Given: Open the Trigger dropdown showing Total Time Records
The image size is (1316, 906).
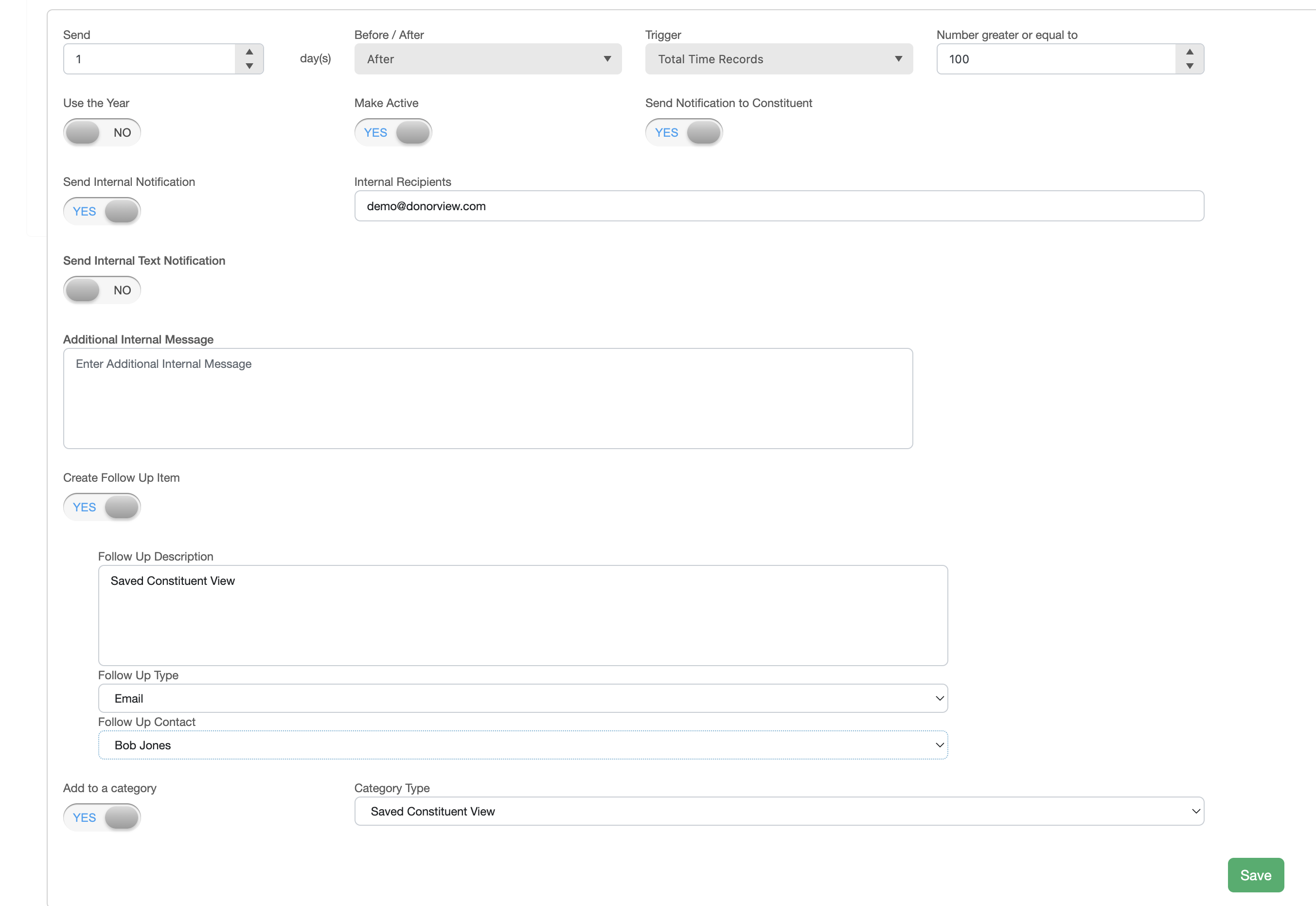Looking at the screenshot, I should click(x=779, y=59).
